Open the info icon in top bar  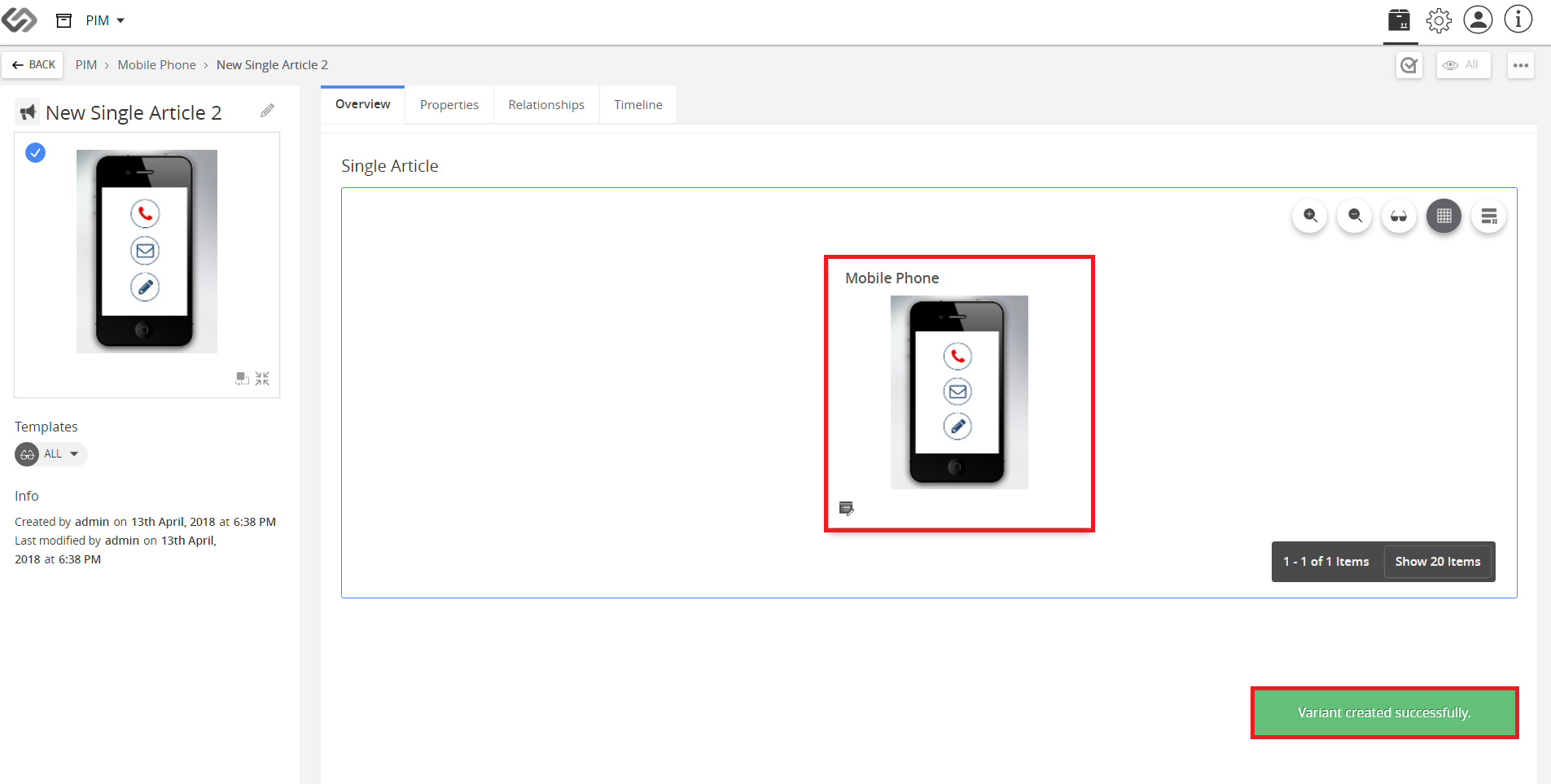click(1518, 20)
